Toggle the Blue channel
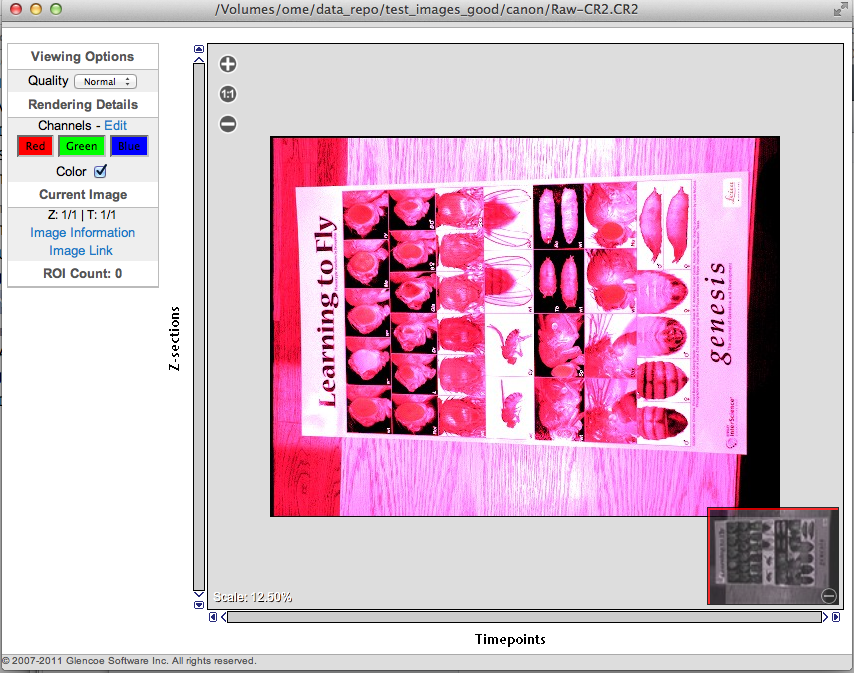The width and height of the screenshot is (854, 673). point(129,146)
